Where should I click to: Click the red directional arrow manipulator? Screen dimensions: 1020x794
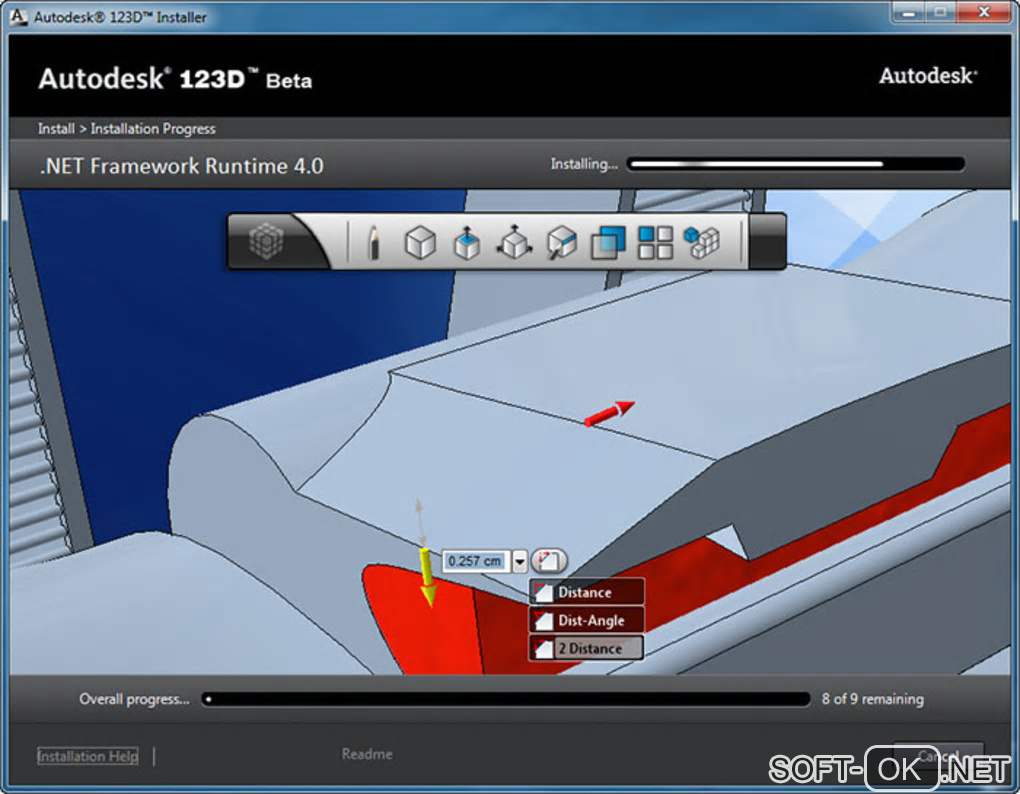pos(609,414)
